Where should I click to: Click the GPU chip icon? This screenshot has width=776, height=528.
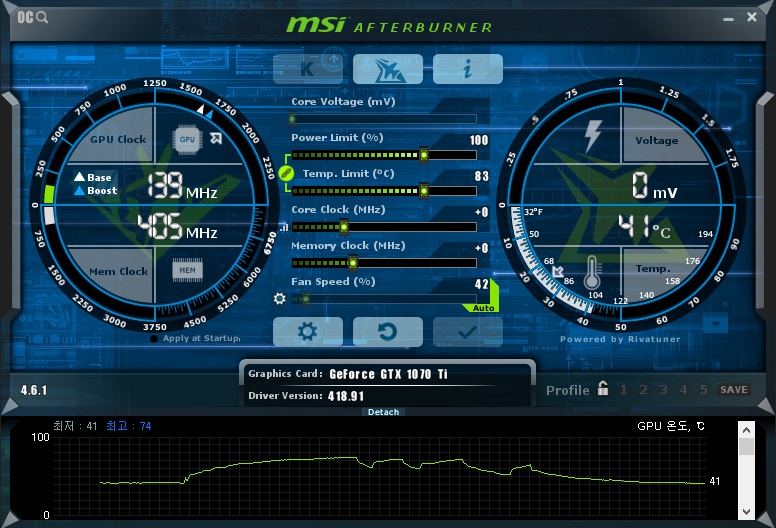pos(187,140)
